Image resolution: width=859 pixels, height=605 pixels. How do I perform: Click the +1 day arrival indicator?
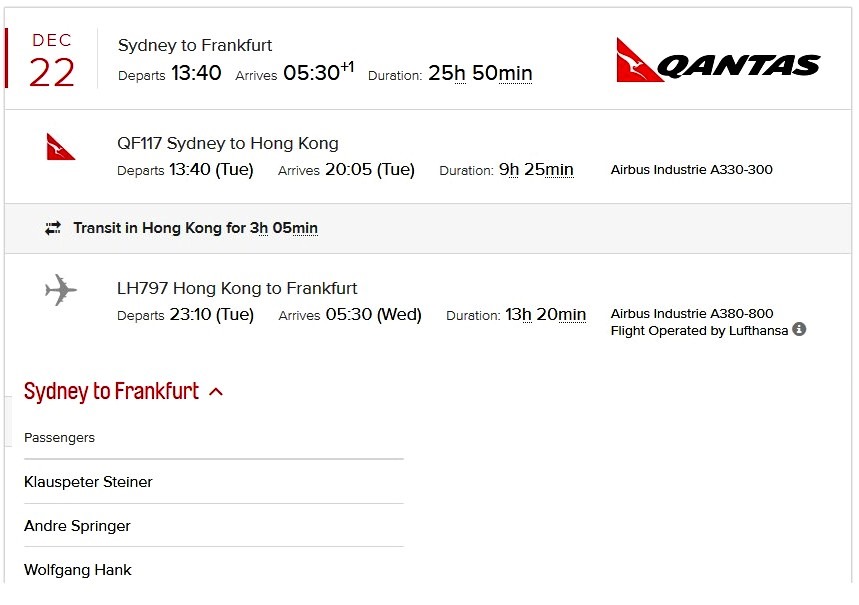pos(347,68)
